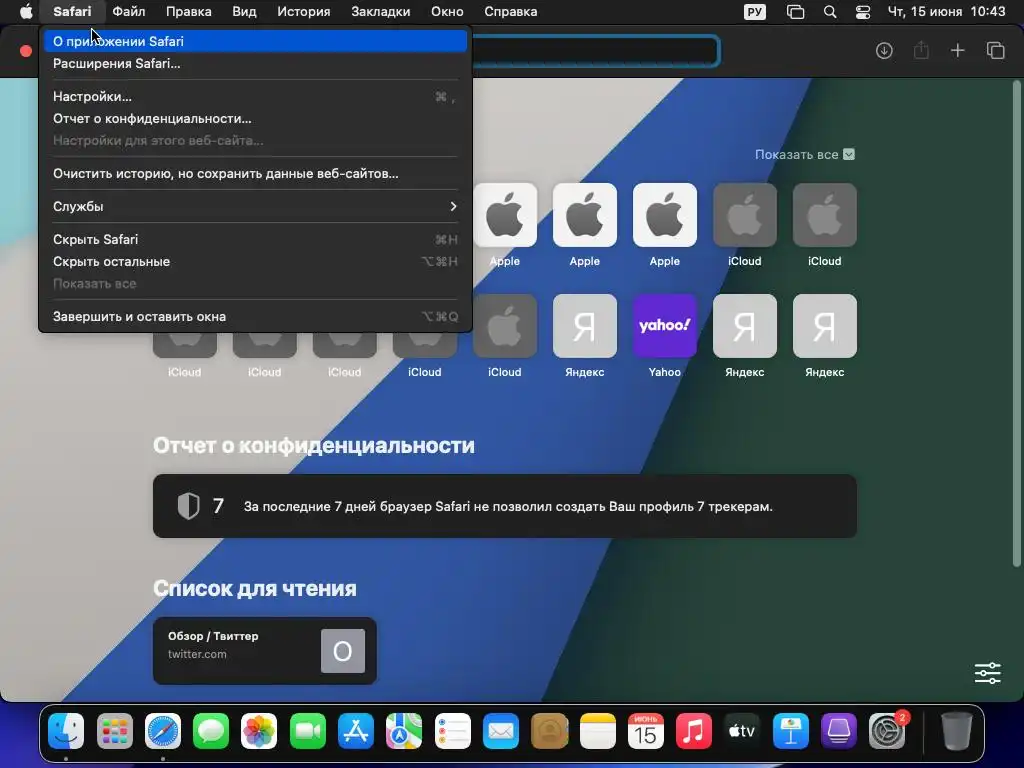The image size is (1024, 768).
Task: Open the Файл menu
Action: click(129, 12)
